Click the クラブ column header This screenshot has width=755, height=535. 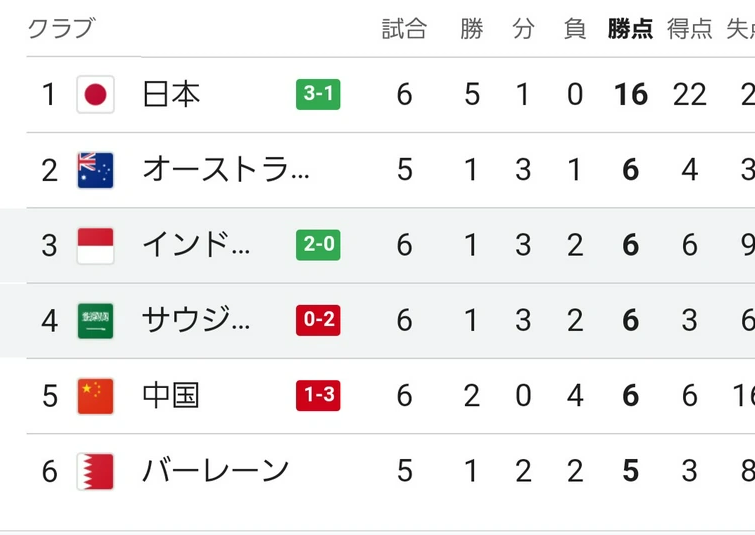pos(60,29)
